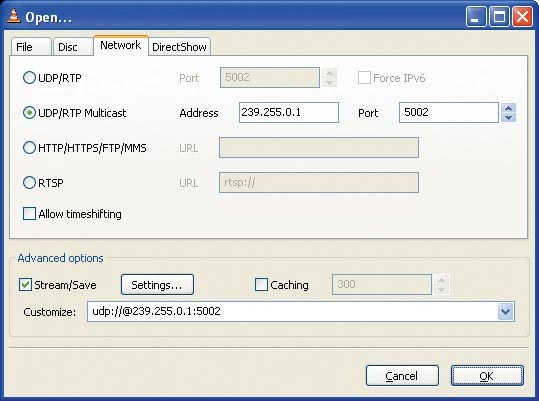
Task: Click the multicast Address field 239.255.0.1
Action: coord(289,112)
